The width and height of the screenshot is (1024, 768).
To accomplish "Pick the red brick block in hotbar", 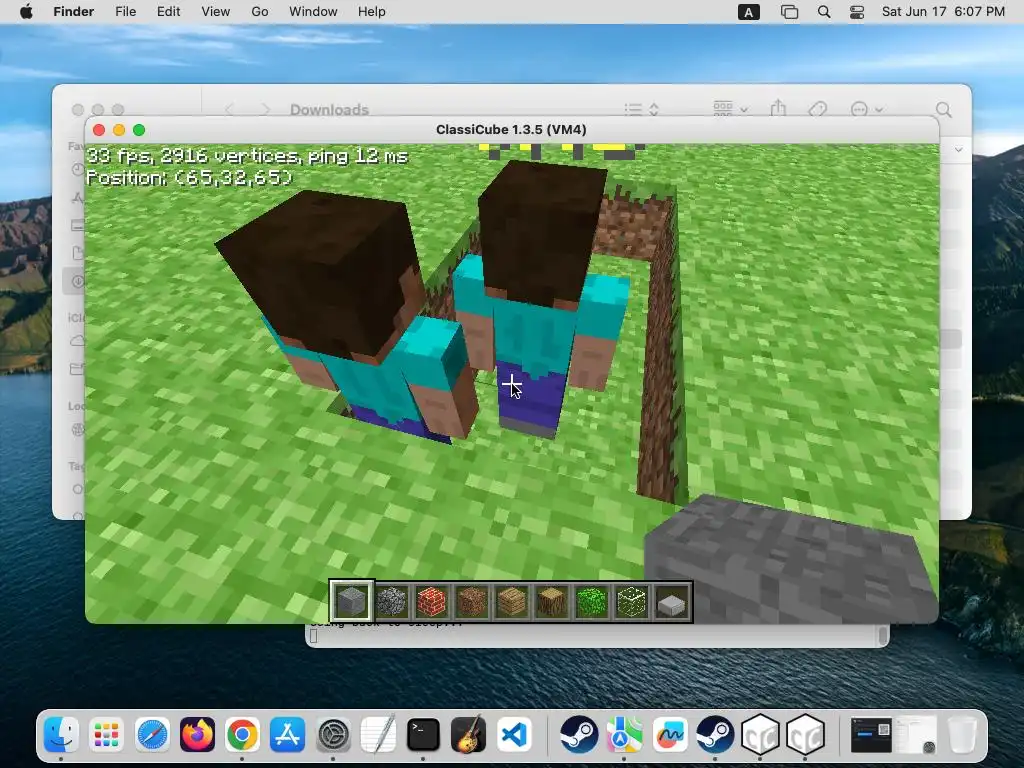I will coord(432,601).
